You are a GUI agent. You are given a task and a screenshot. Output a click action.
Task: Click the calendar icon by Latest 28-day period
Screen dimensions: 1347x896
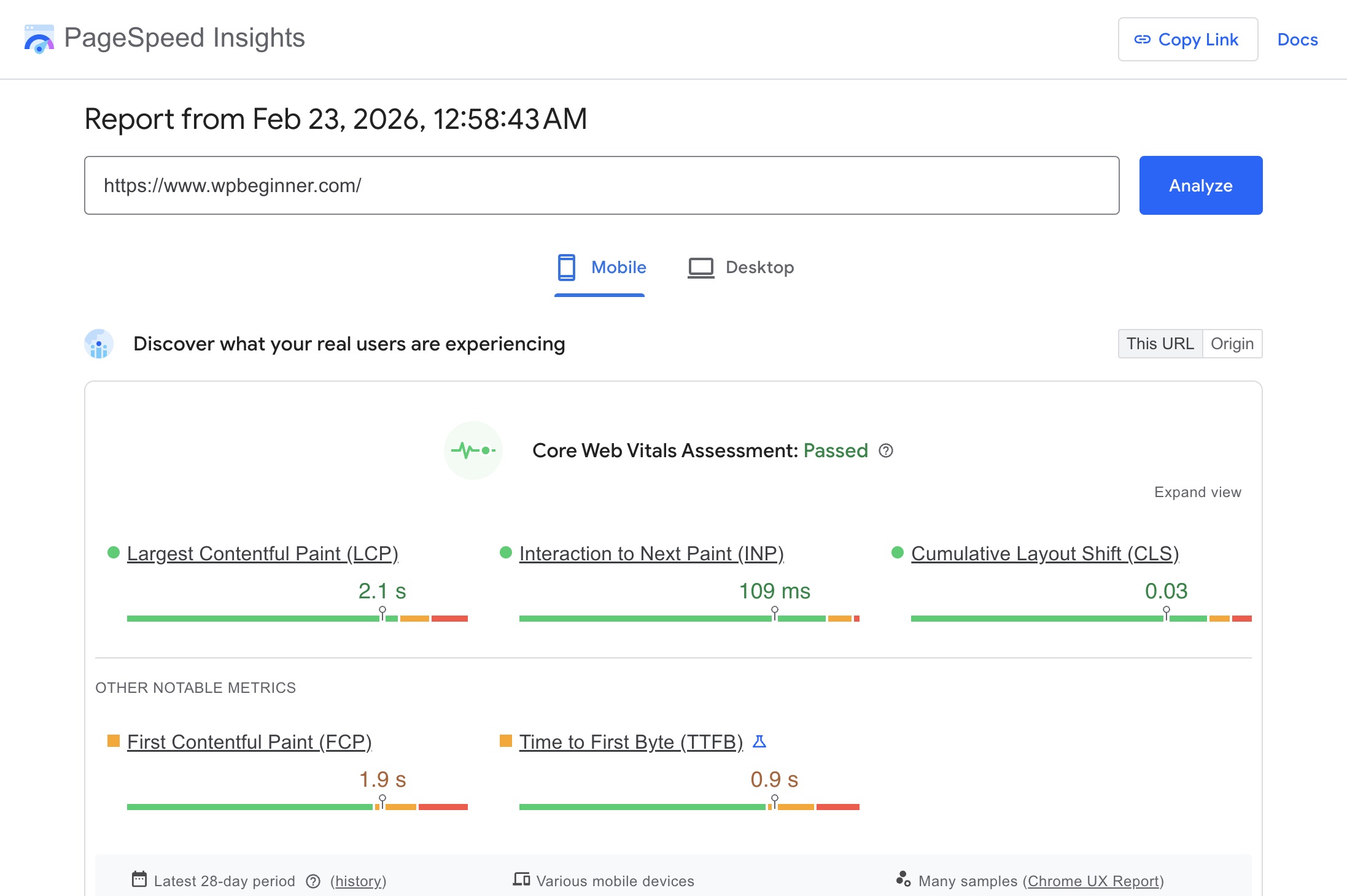point(140,880)
